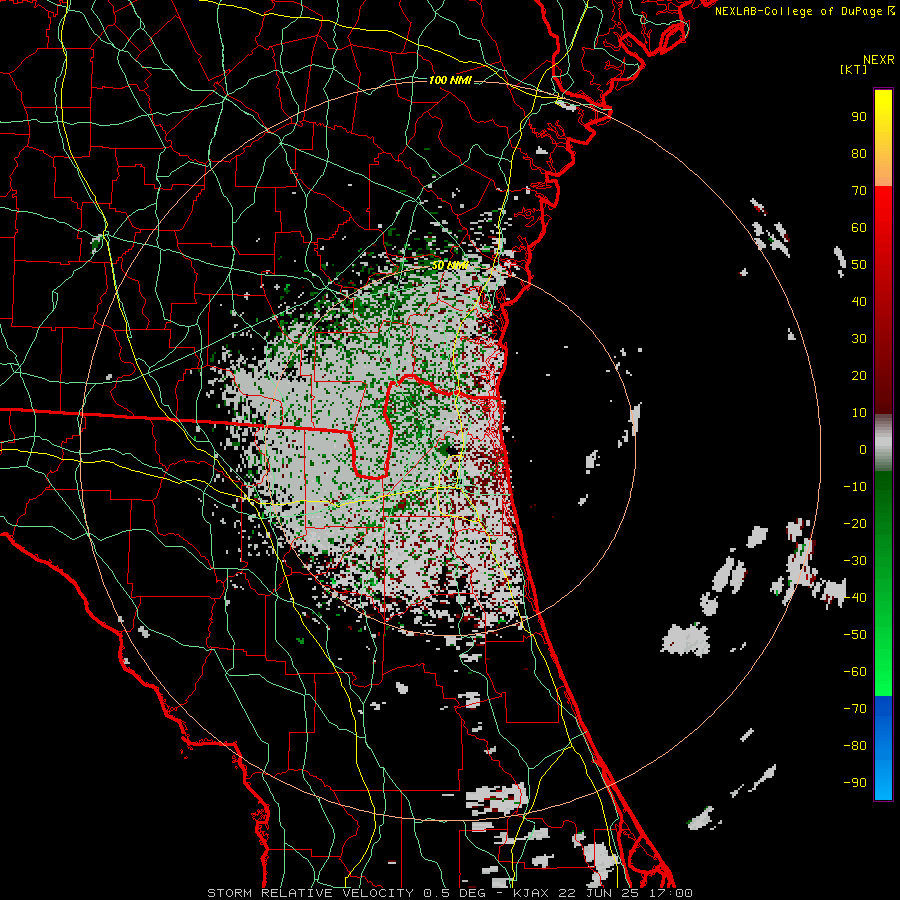Viewport: 900px width, 900px height.
Task: Click the positive 20 knot scale label
Action: pos(859,375)
